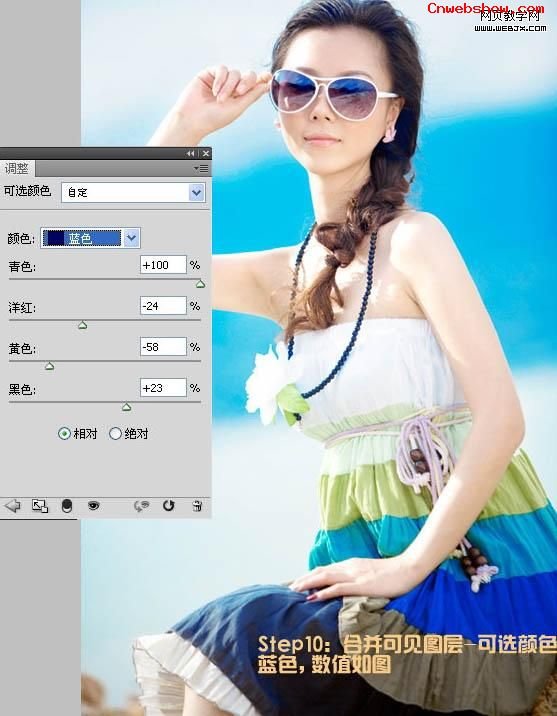Open the panel flyout menu icon

click(201, 168)
